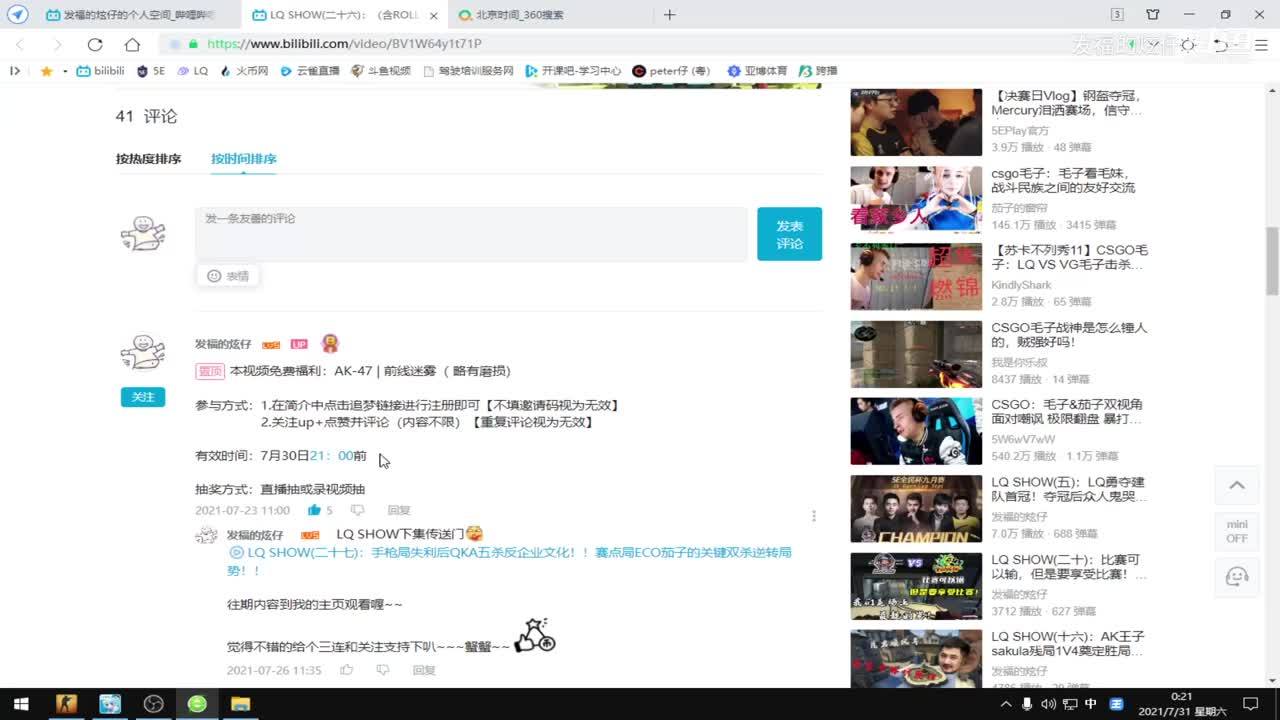Open a new browser tab
This screenshot has width=1280, height=720.
(670, 15)
